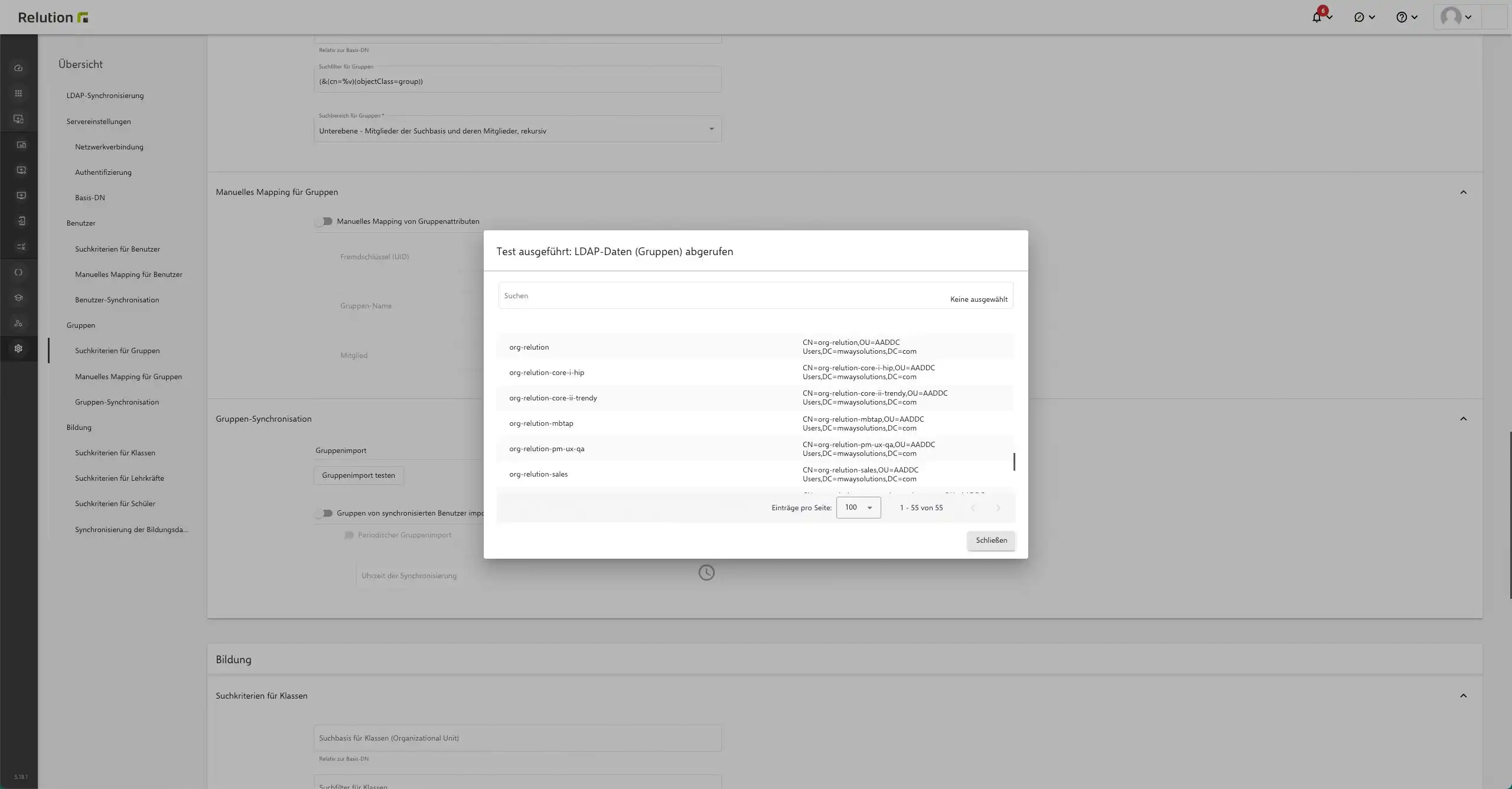The image size is (1512, 789).
Task: Click Benutzer heading in overview
Action: click(x=81, y=223)
